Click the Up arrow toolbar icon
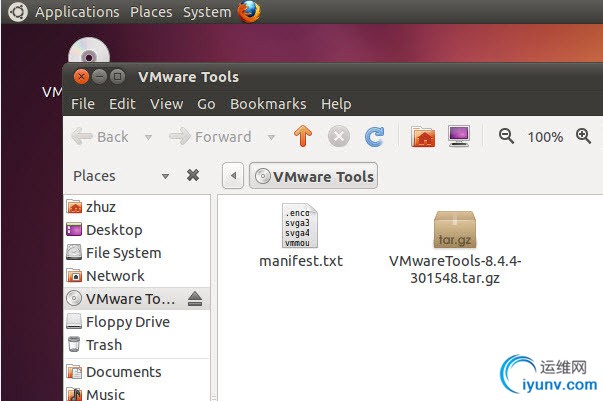603x401 pixels. (303, 136)
